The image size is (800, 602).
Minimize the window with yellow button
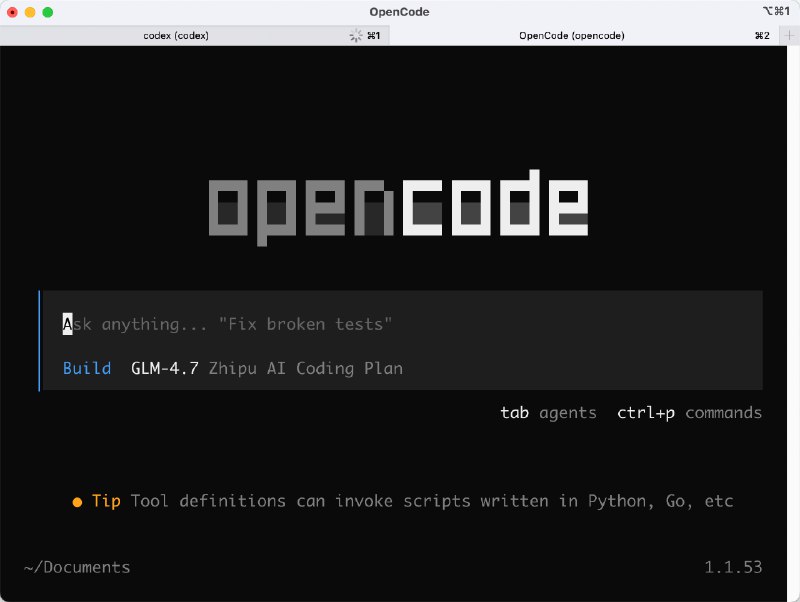[30, 12]
